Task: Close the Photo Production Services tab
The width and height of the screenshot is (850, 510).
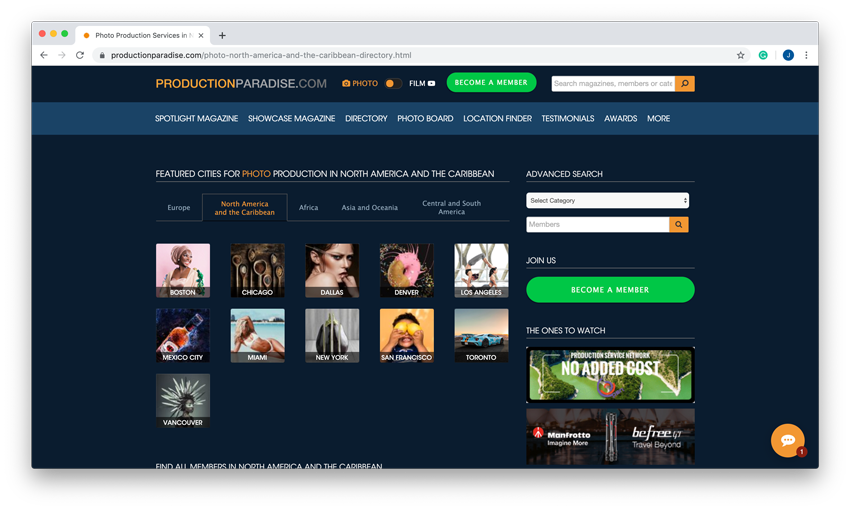Action: point(201,35)
